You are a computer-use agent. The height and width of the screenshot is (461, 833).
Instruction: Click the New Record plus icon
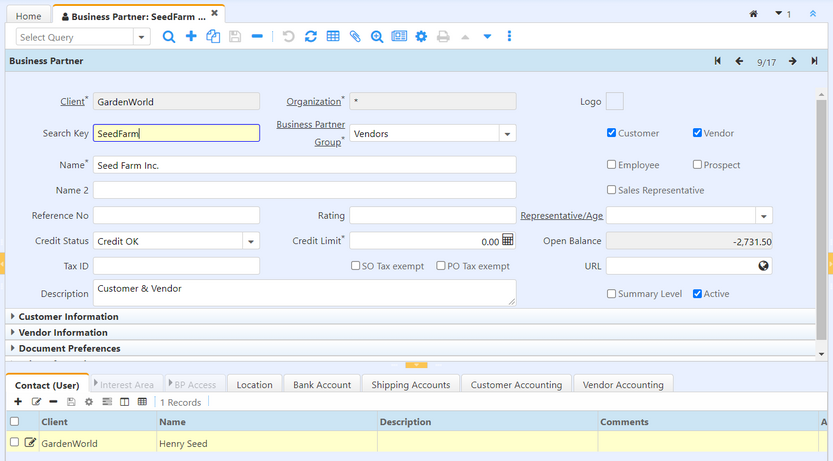click(191, 37)
